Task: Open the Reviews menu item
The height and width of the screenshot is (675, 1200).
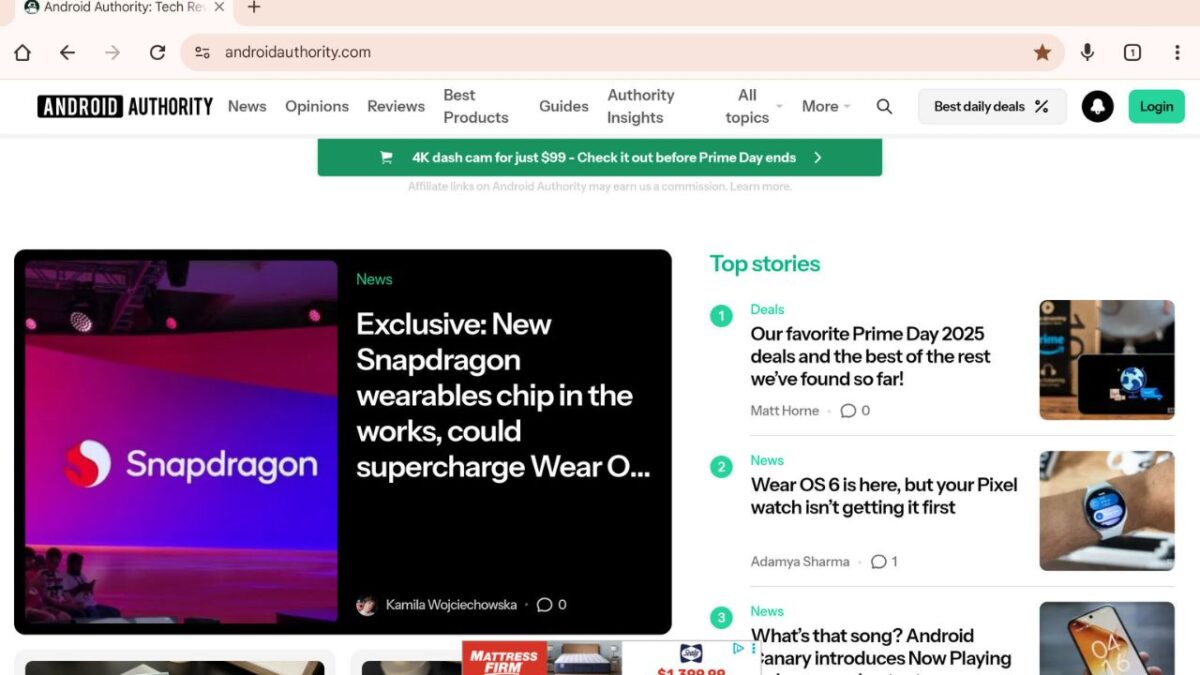Action: point(395,106)
